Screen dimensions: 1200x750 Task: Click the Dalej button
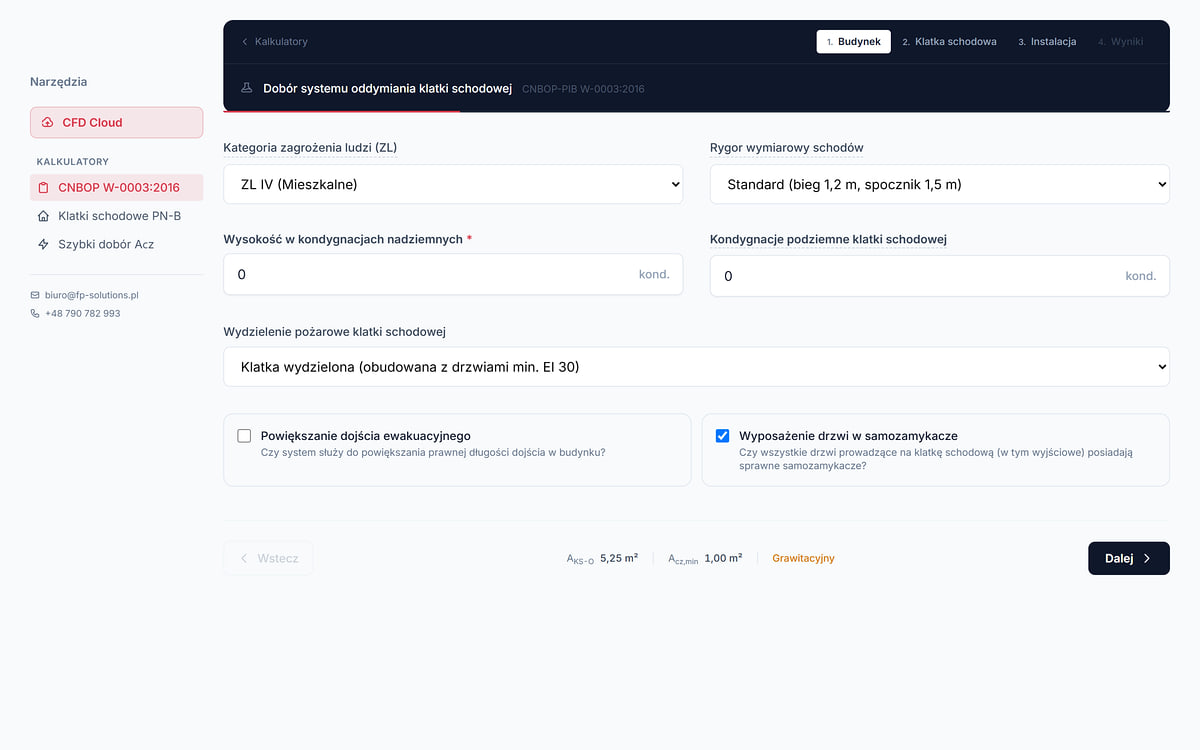pyautogui.click(x=1129, y=558)
